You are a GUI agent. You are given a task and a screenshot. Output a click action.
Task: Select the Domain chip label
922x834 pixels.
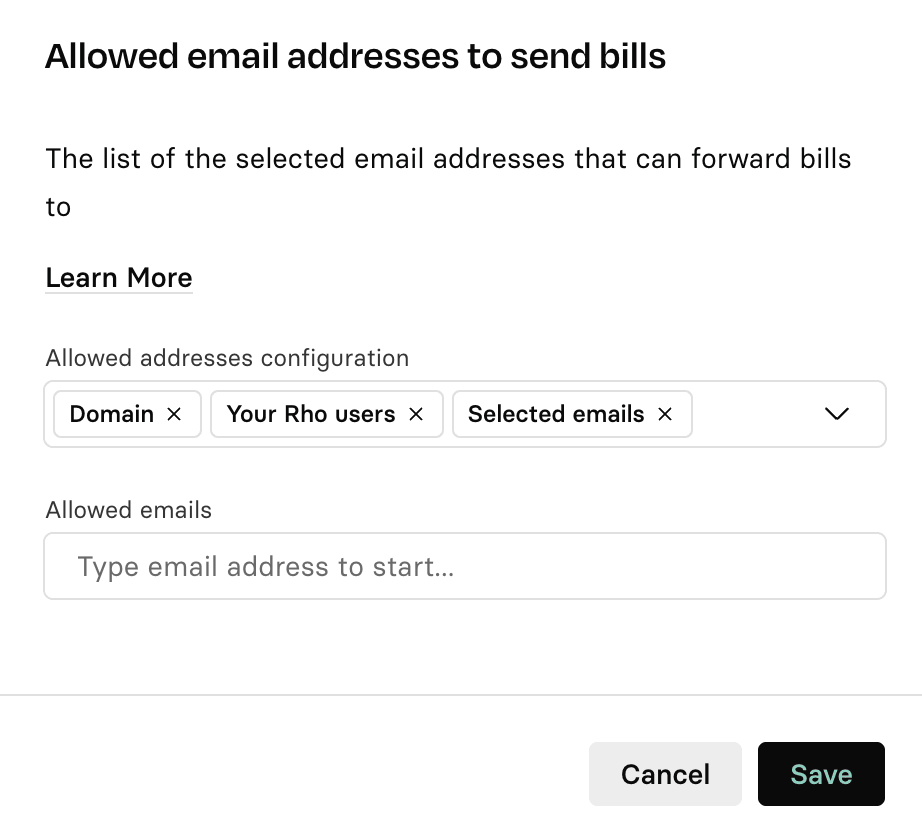(112, 414)
